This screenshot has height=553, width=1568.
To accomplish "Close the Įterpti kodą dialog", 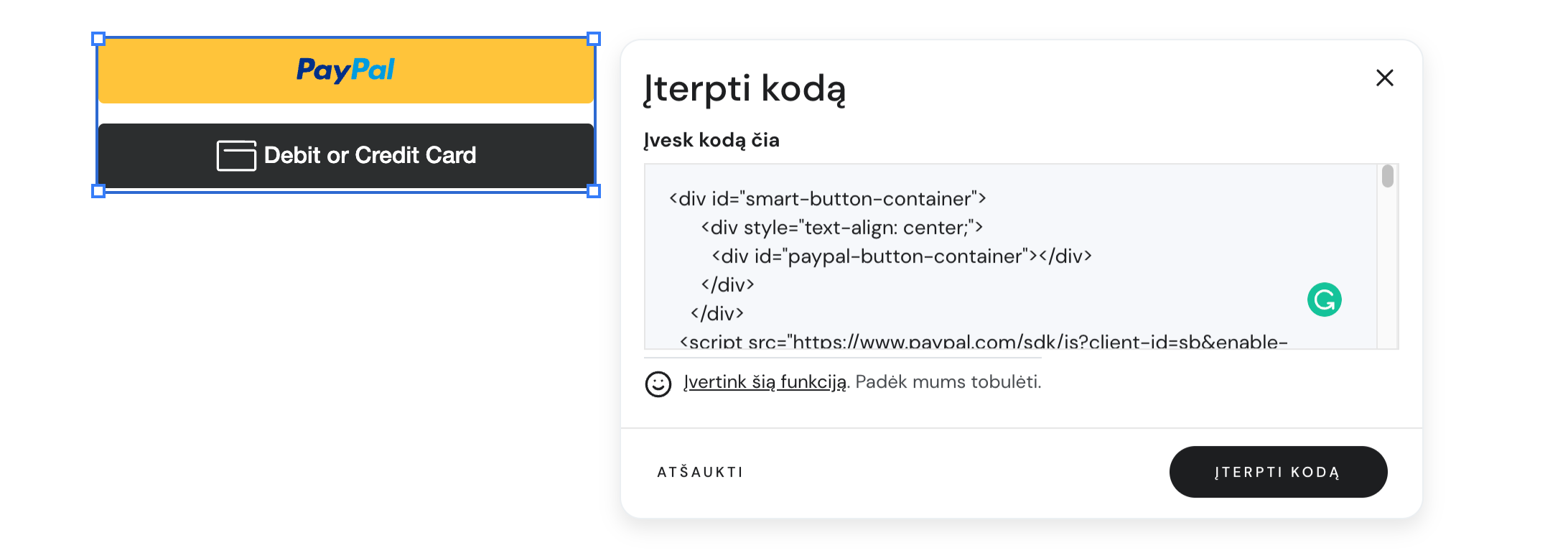I will coord(1384,78).
